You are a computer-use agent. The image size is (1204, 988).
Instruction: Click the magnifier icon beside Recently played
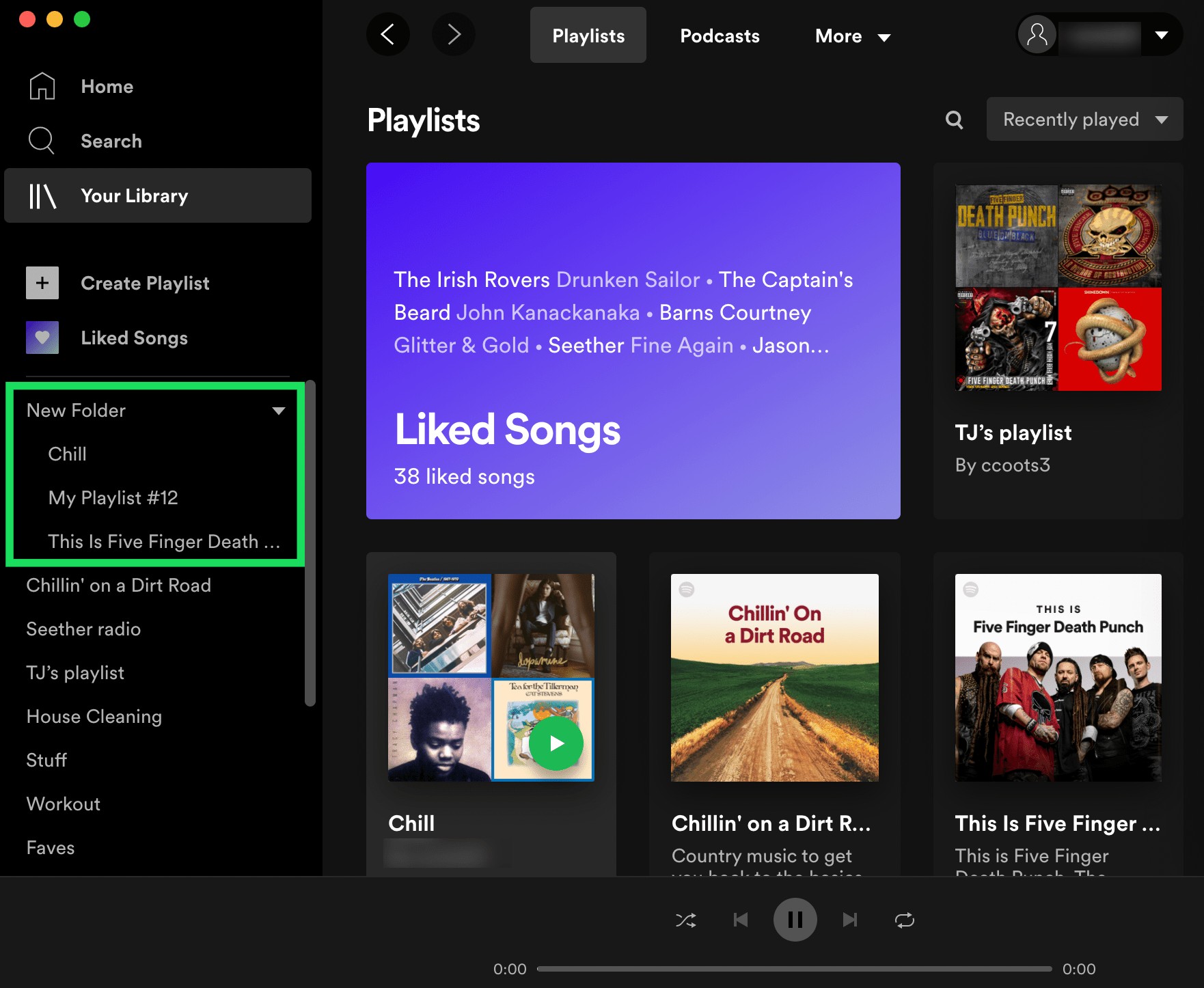click(955, 120)
